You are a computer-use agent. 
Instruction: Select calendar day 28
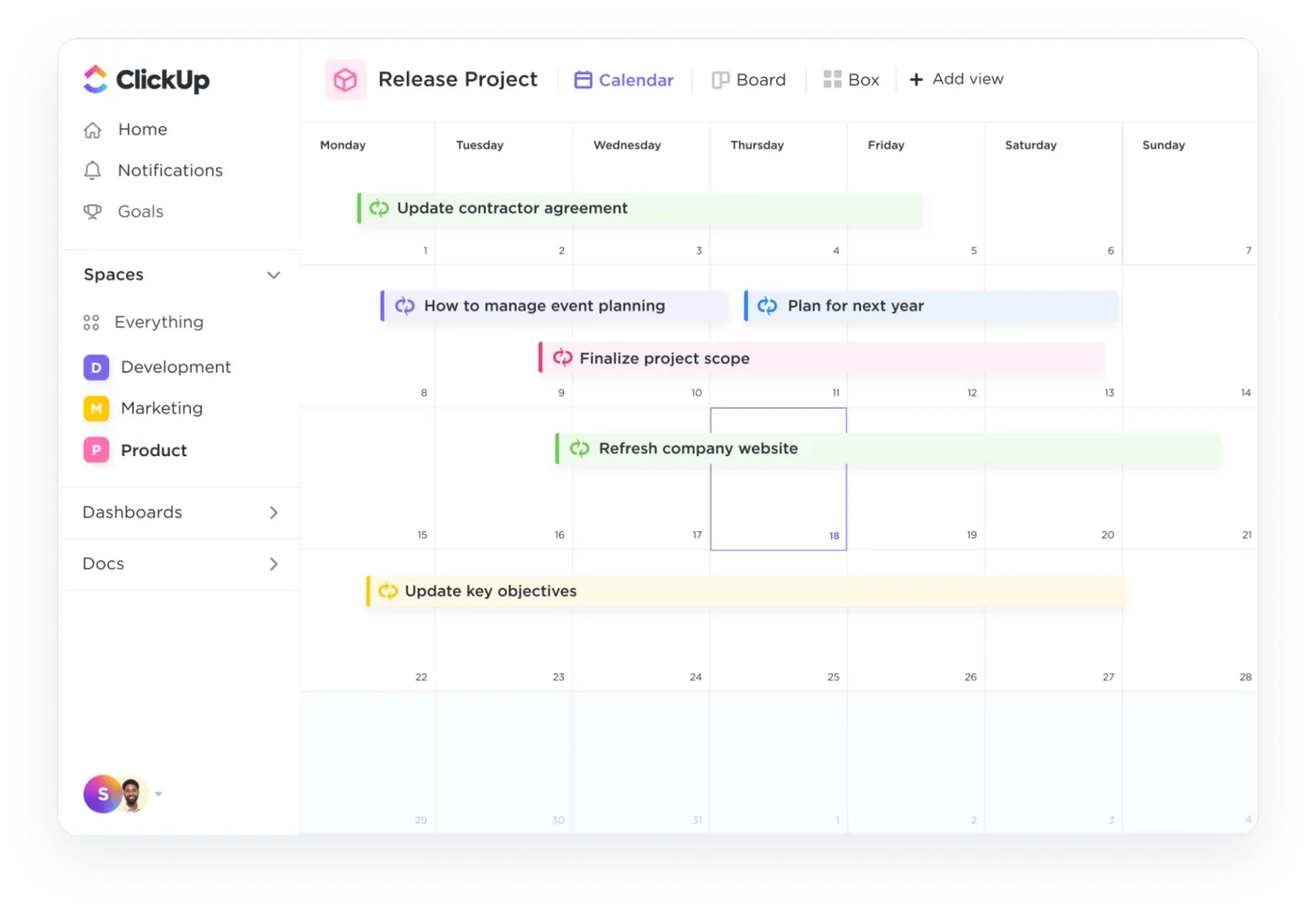tap(1190, 622)
